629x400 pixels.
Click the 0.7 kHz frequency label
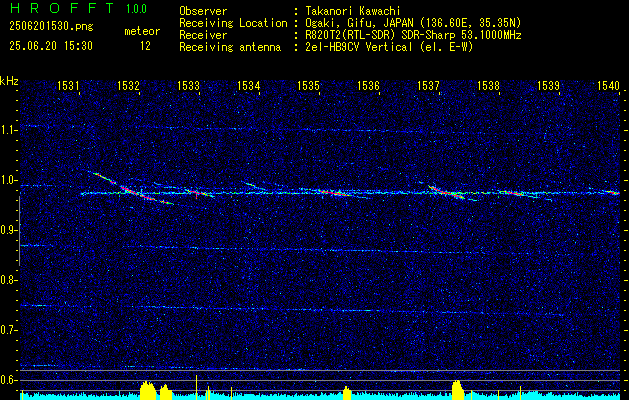point(9,330)
